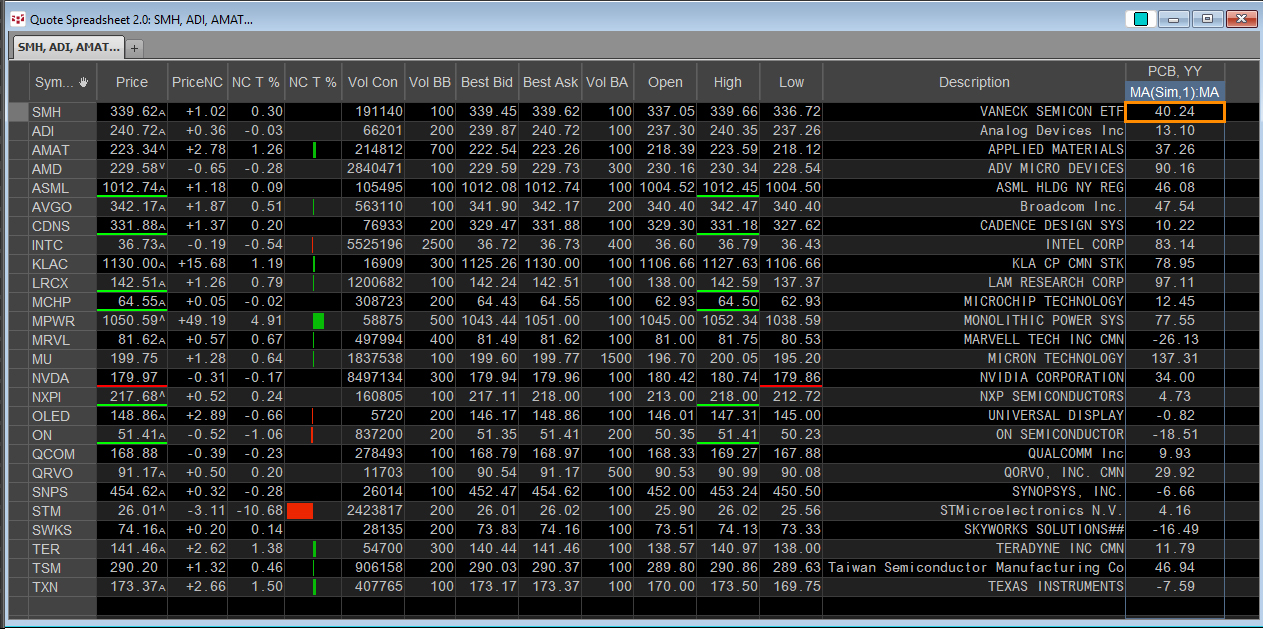Add a new tab with plus button
Screen dimensions: 1263x629
pyautogui.click(x=135, y=47)
